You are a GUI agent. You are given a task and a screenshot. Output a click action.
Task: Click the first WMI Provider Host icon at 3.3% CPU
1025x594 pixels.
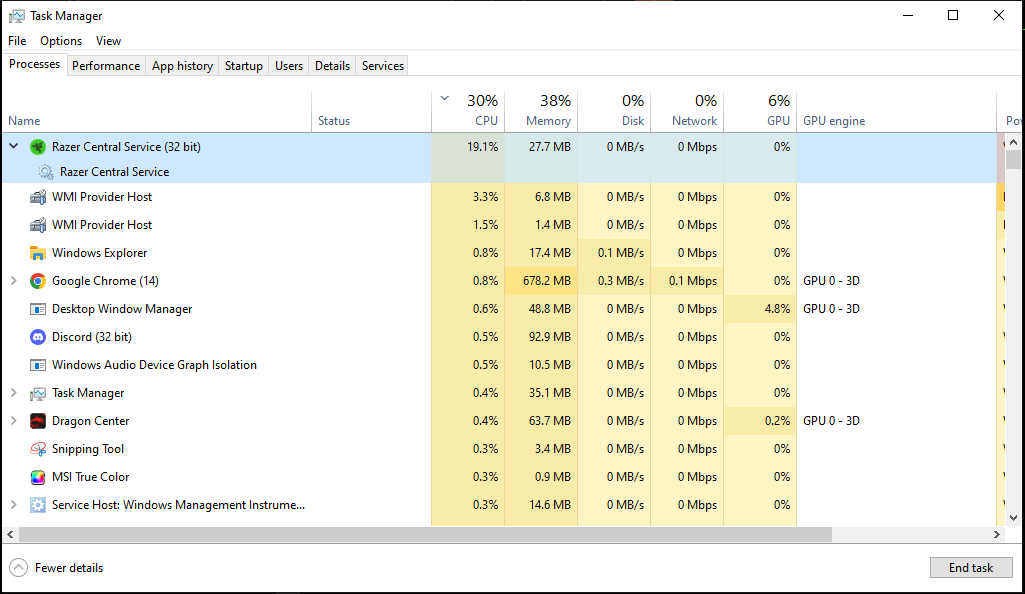(38, 197)
